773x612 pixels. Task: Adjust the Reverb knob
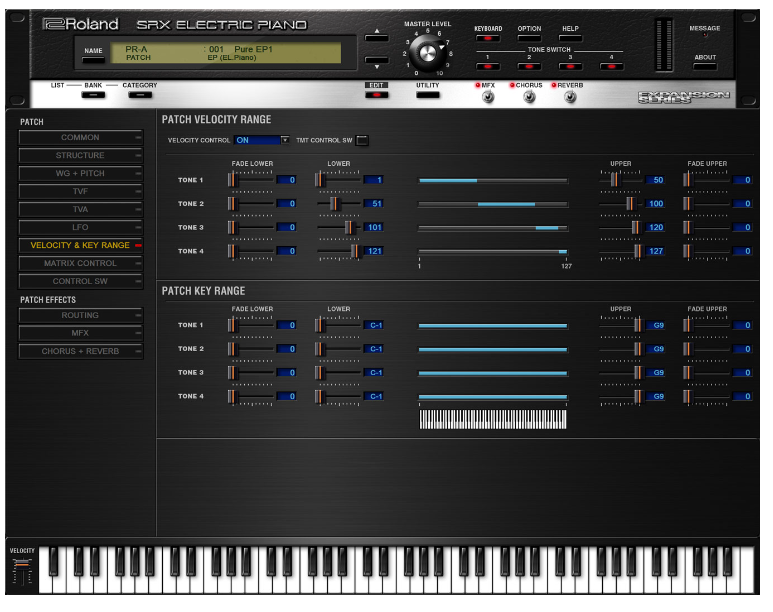[x=570, y=97]
